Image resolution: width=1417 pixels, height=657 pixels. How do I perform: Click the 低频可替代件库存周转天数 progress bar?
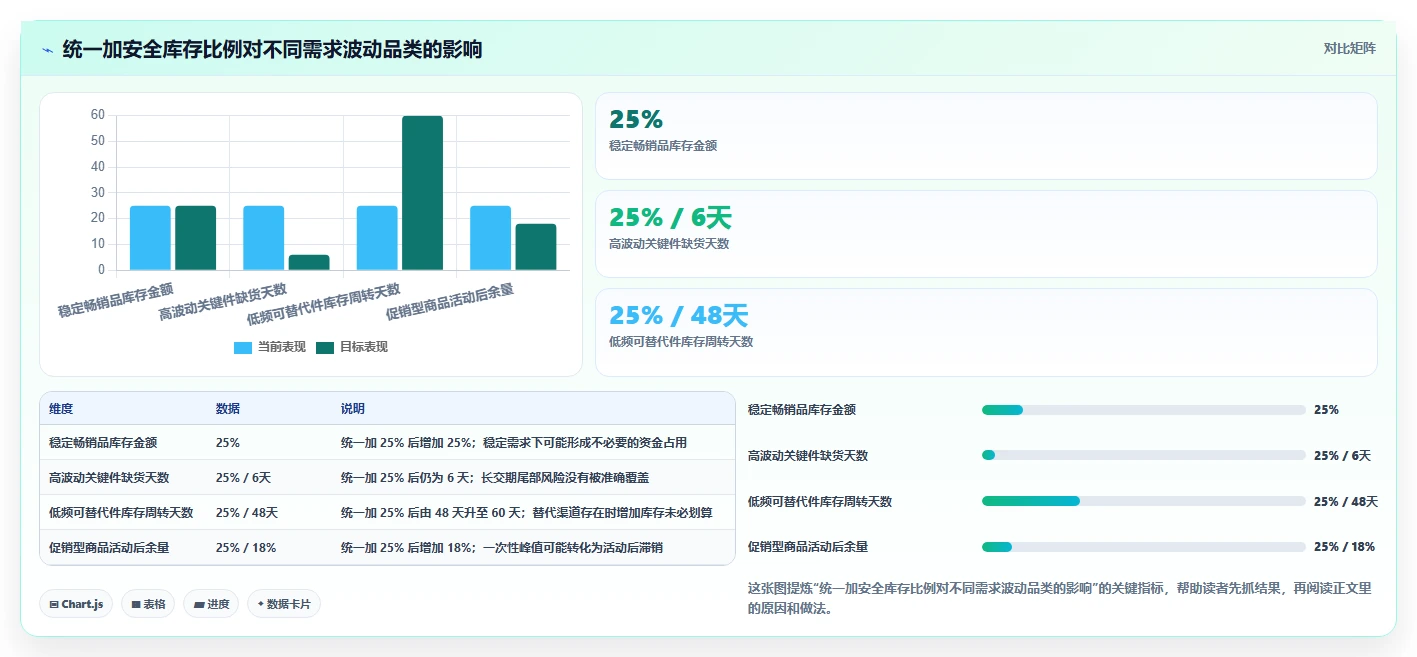[x=1144, y=501]
